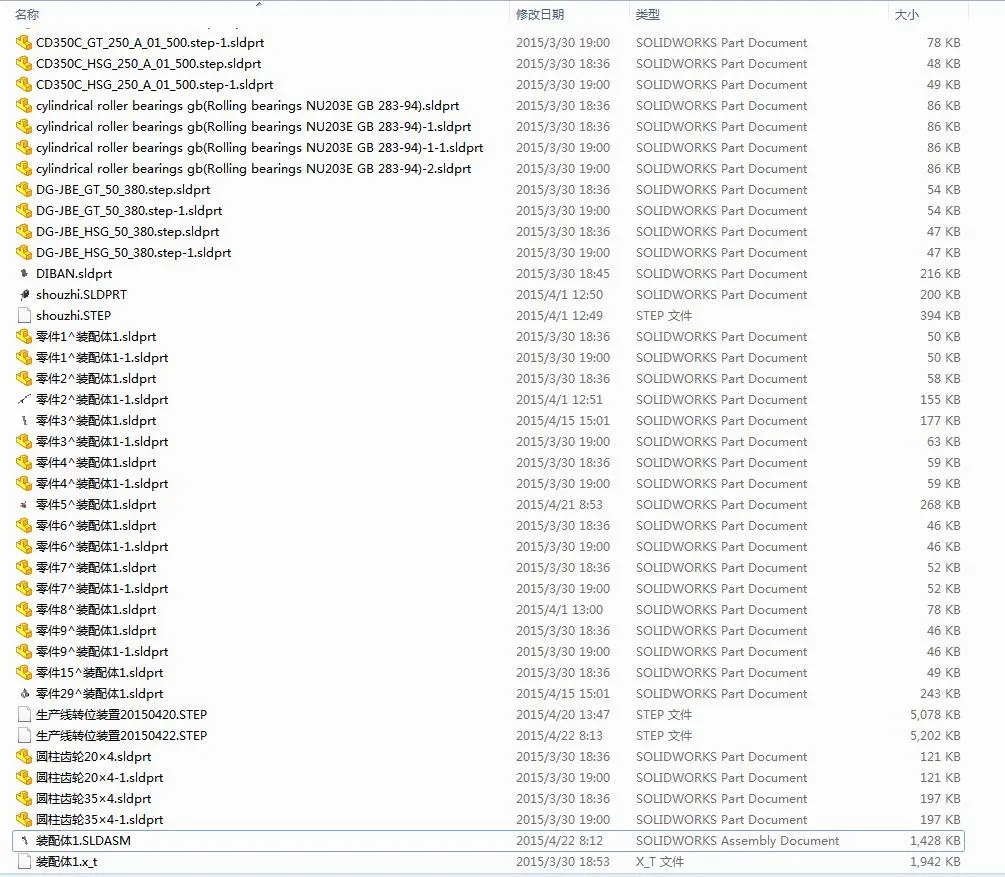Click the 5,078 KB size cell
The image size is (1005, 877).
click(x=935, y=715)
